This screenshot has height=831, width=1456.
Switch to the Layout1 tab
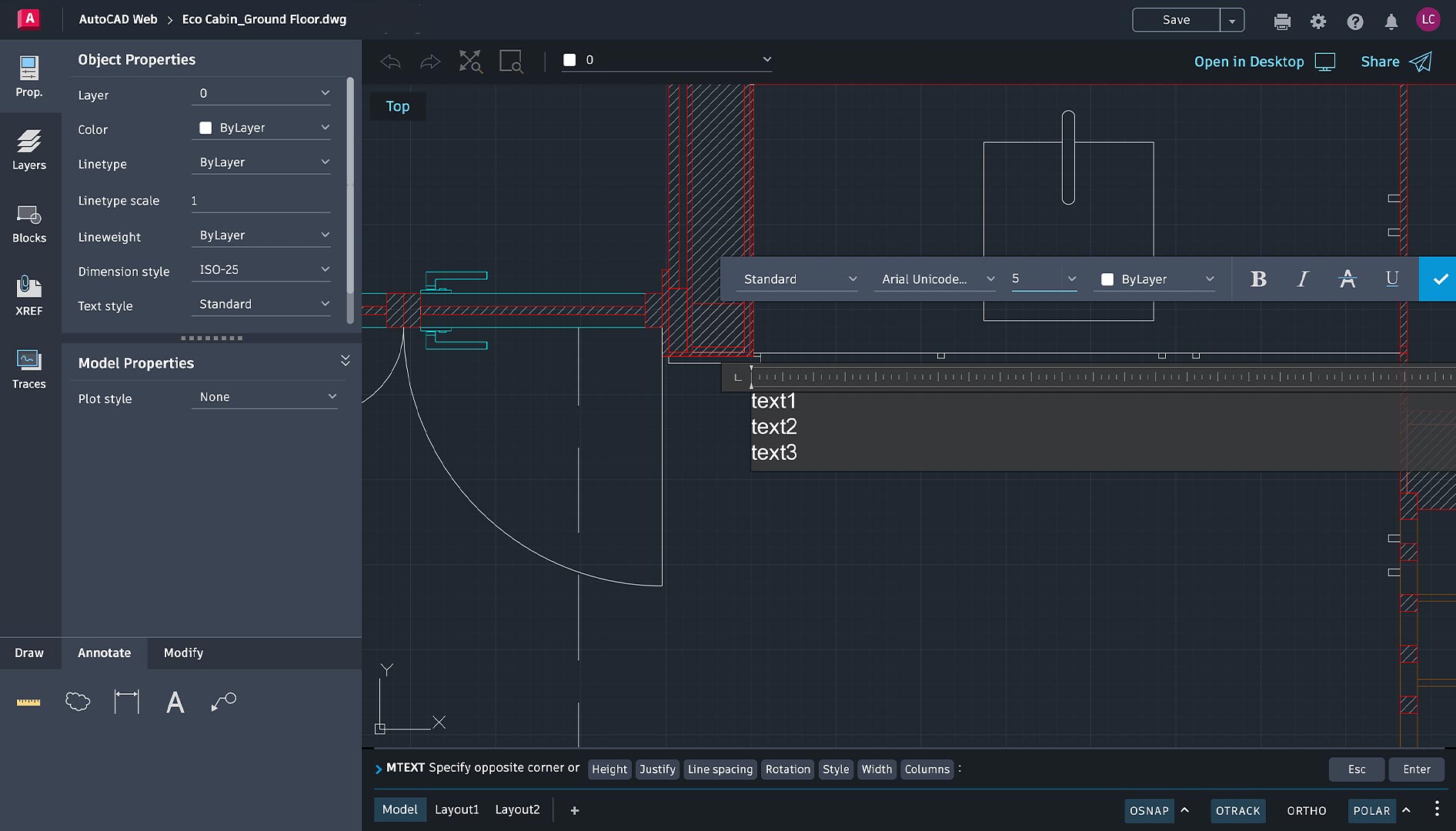point(456,809)
